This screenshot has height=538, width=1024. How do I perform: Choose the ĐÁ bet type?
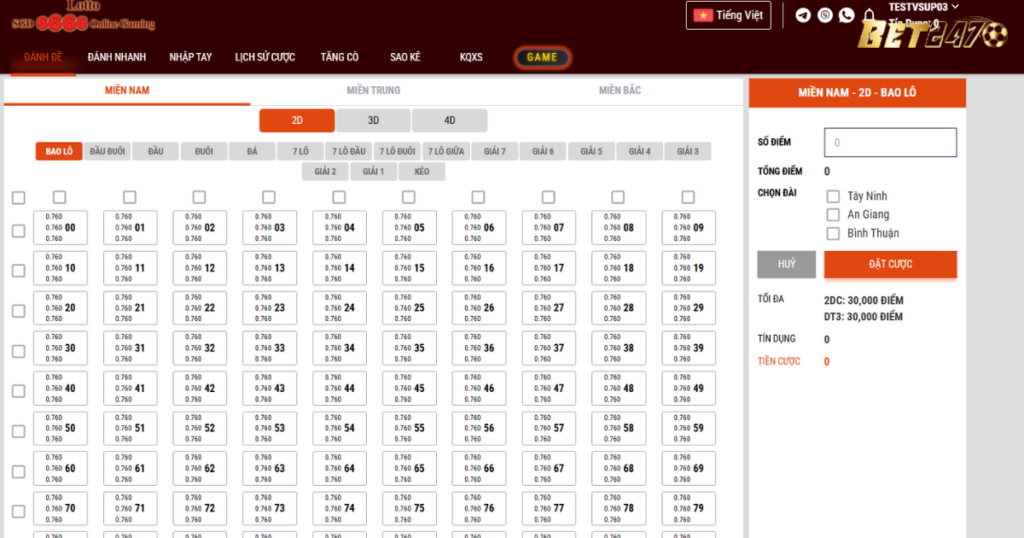click(x=252, y=151)
